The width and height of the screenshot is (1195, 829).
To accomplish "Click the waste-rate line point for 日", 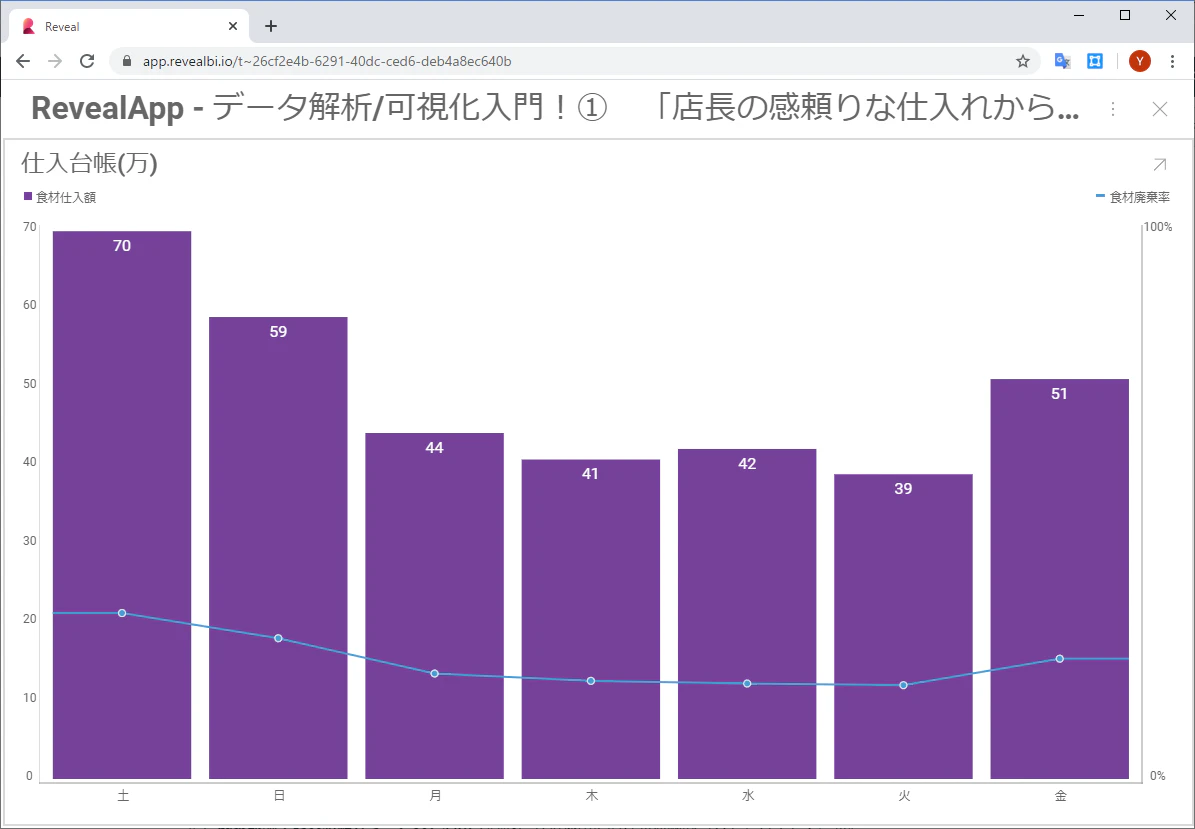I will click(278, 638).
